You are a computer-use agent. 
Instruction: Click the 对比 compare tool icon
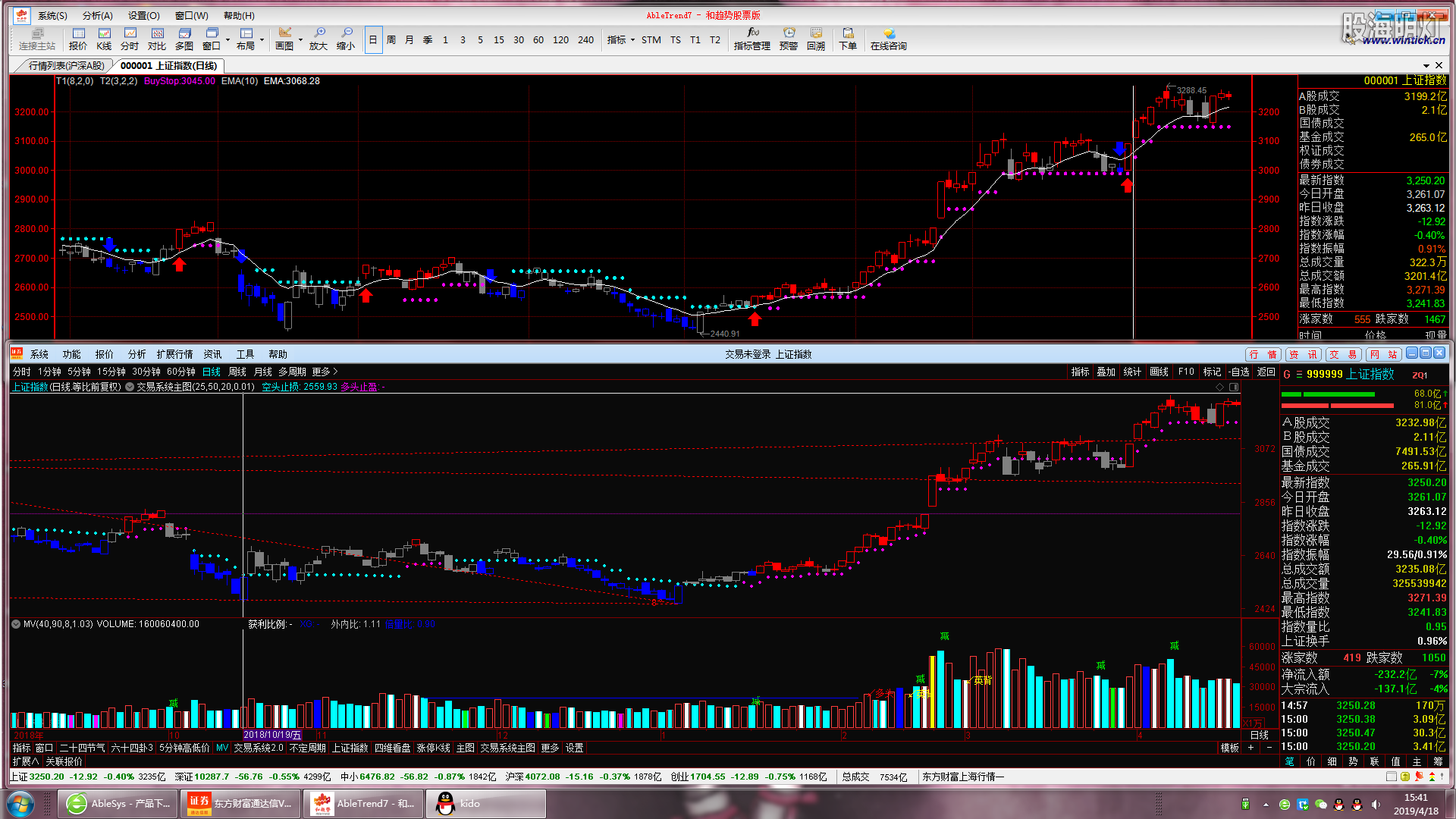157,39
